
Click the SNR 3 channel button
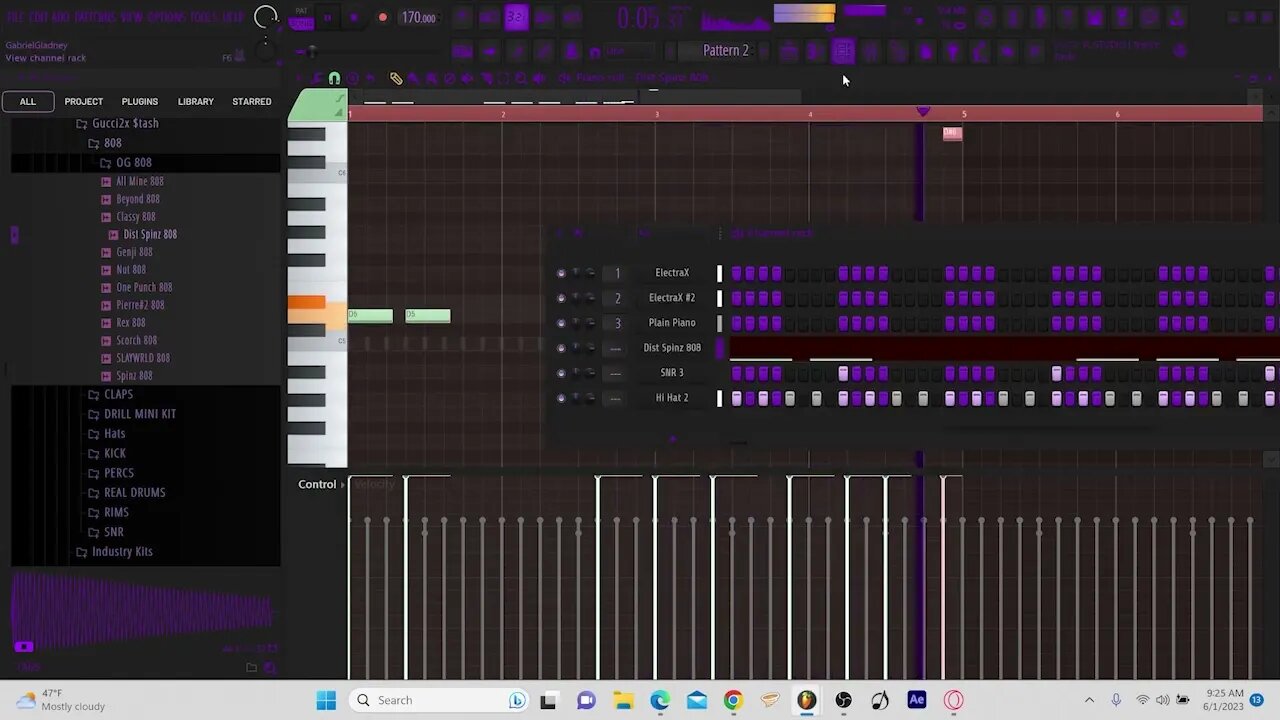[x=672, y=373]
